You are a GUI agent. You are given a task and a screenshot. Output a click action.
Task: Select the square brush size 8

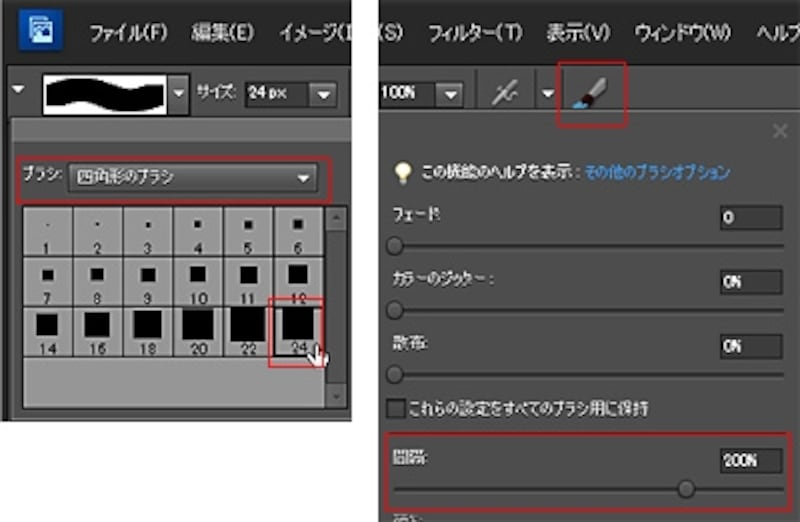coord(97,282)
